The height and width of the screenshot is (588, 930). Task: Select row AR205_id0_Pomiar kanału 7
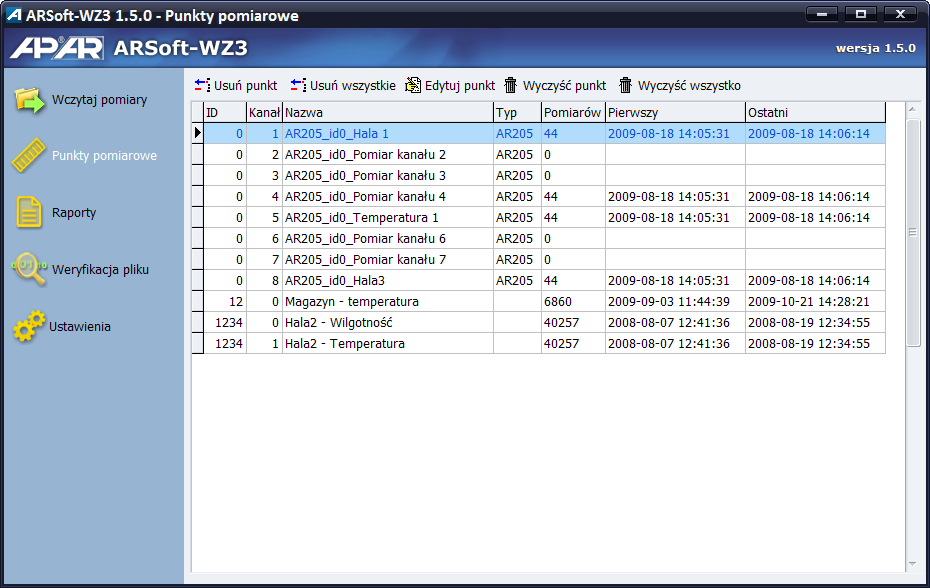coord(539,259)
